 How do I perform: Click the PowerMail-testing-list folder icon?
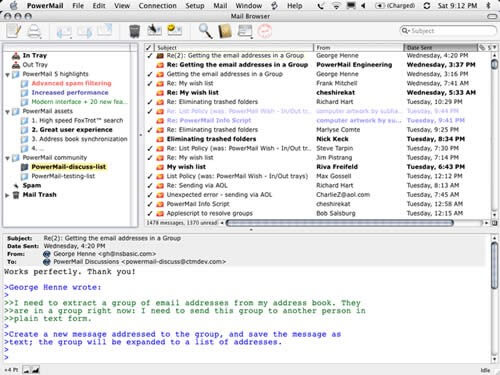(x=24, y=176)
